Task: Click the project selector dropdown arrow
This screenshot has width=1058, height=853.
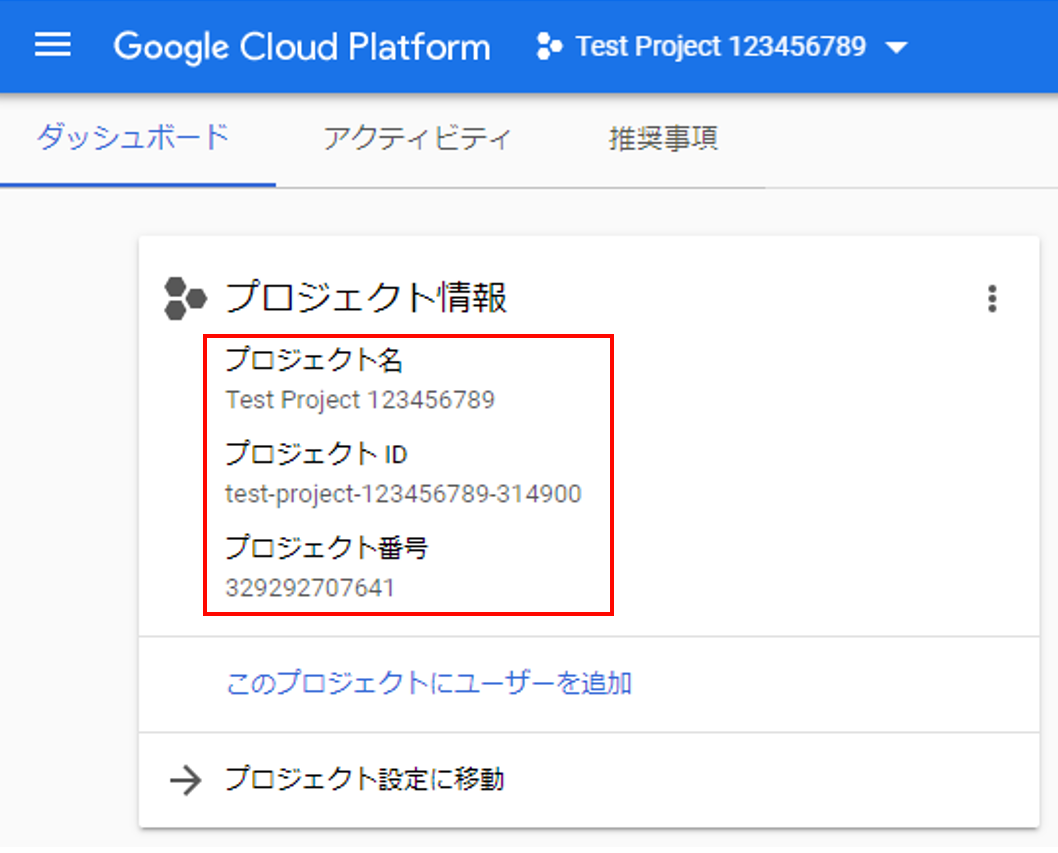Action: 896,48
